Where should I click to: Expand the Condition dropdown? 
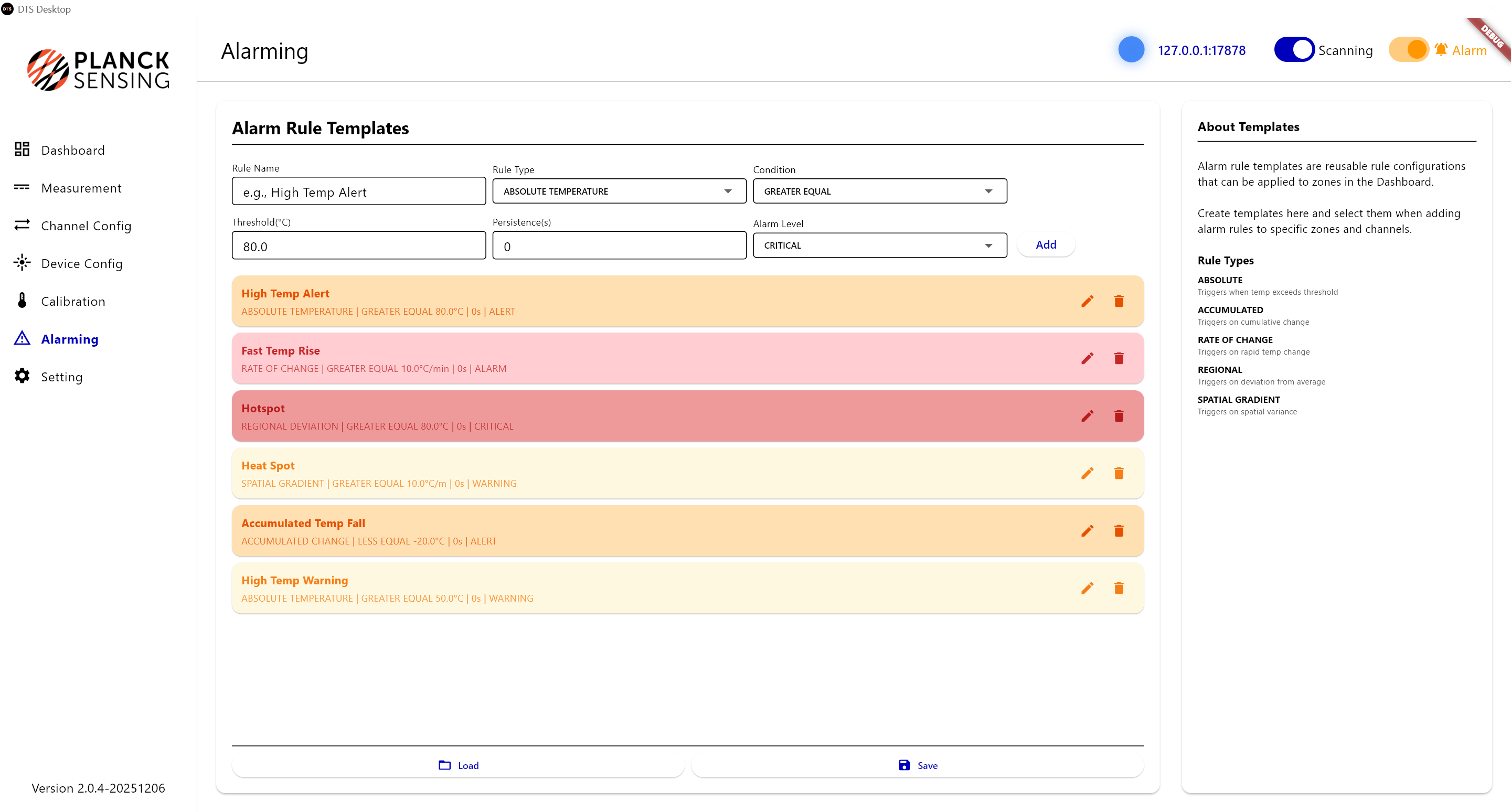click(879, 191)
